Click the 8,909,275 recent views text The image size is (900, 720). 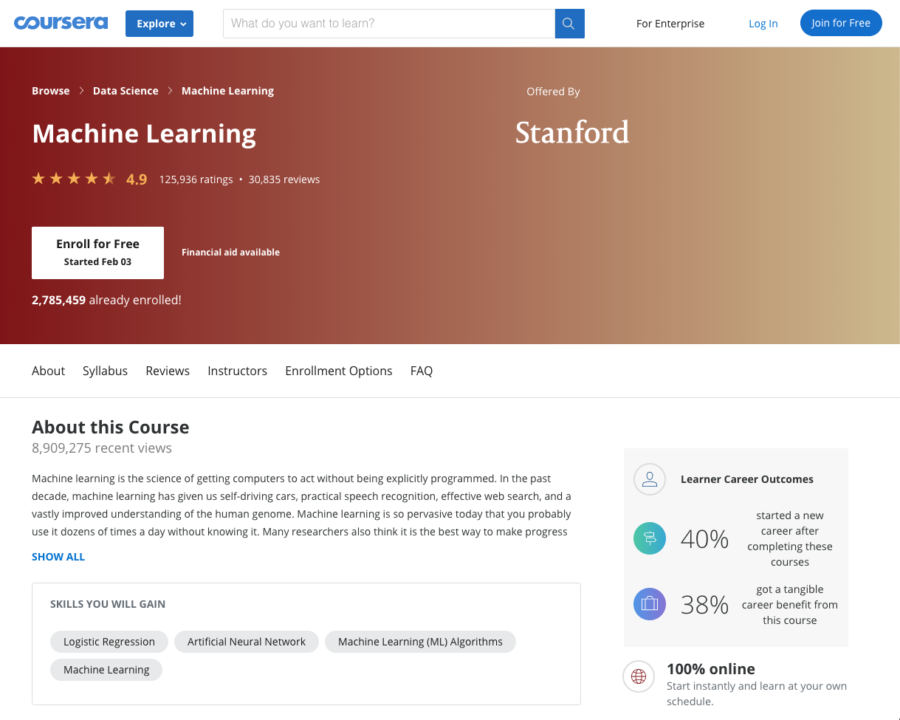pos(102,448)
